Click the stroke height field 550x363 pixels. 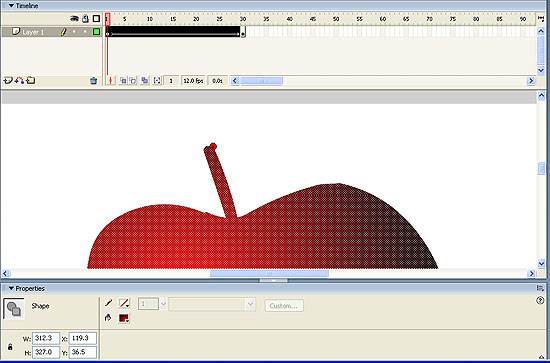[148, 304]
